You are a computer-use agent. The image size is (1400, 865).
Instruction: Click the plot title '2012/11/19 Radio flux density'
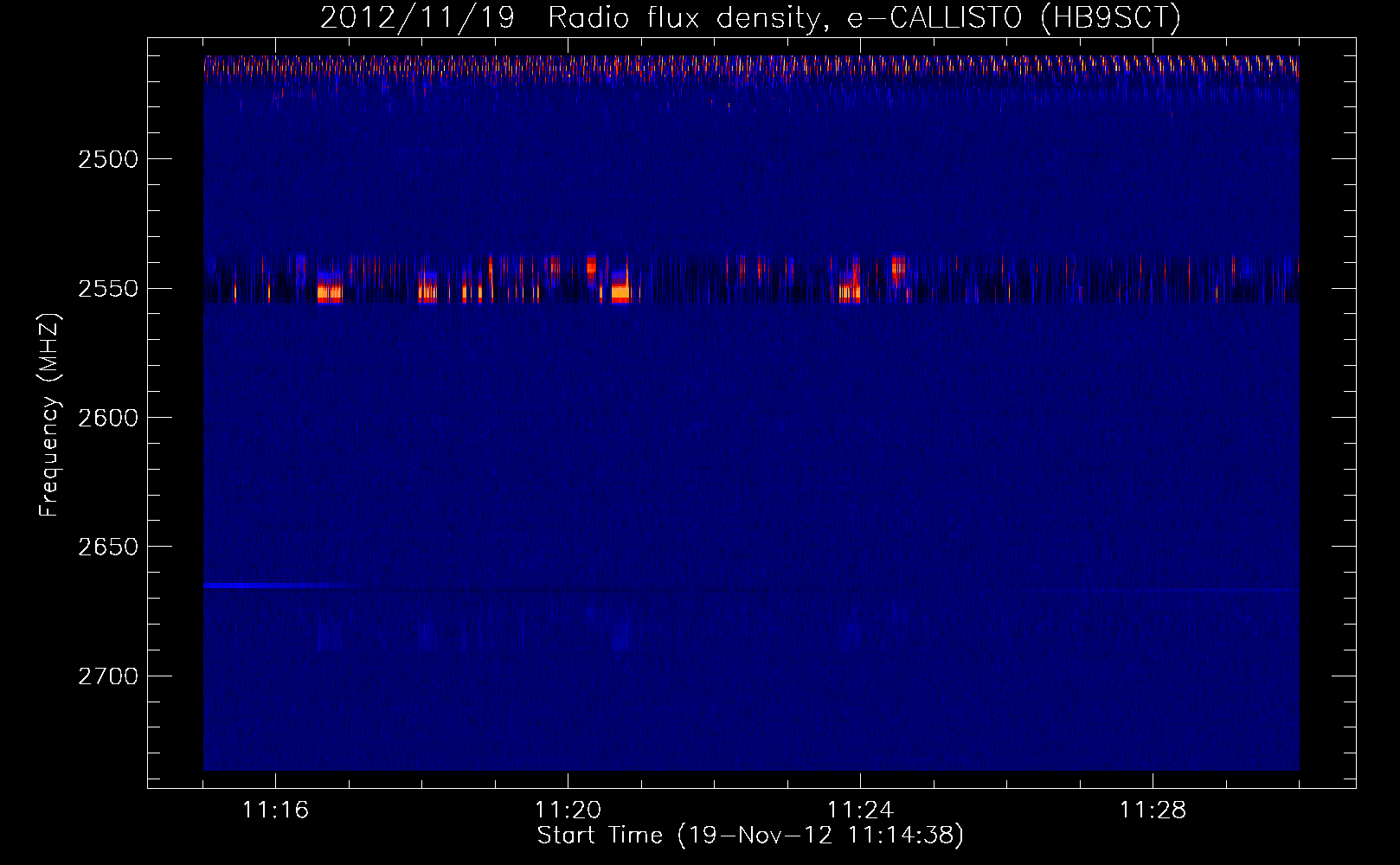[750, 18]
